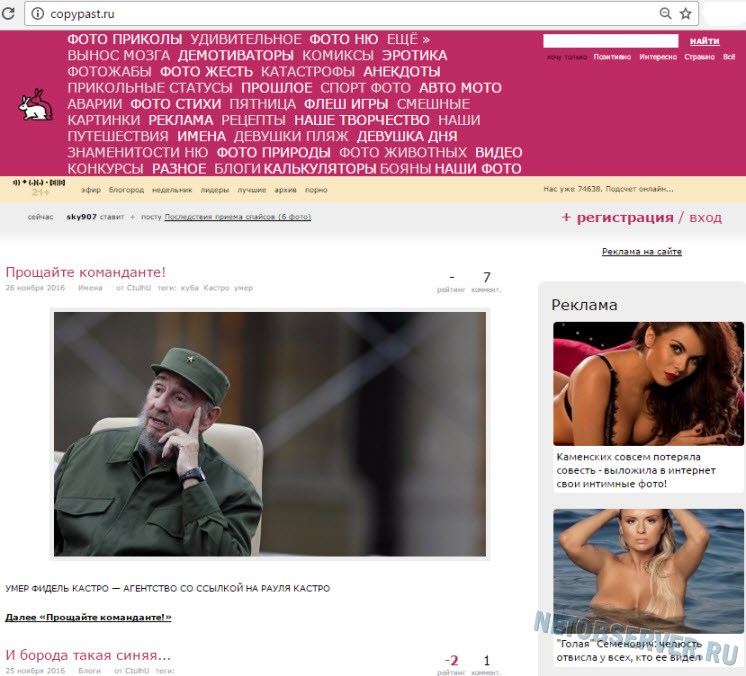The image size is (746, 676).
Task: Open the Реклама на сайте link
Action: click(641, 251)
